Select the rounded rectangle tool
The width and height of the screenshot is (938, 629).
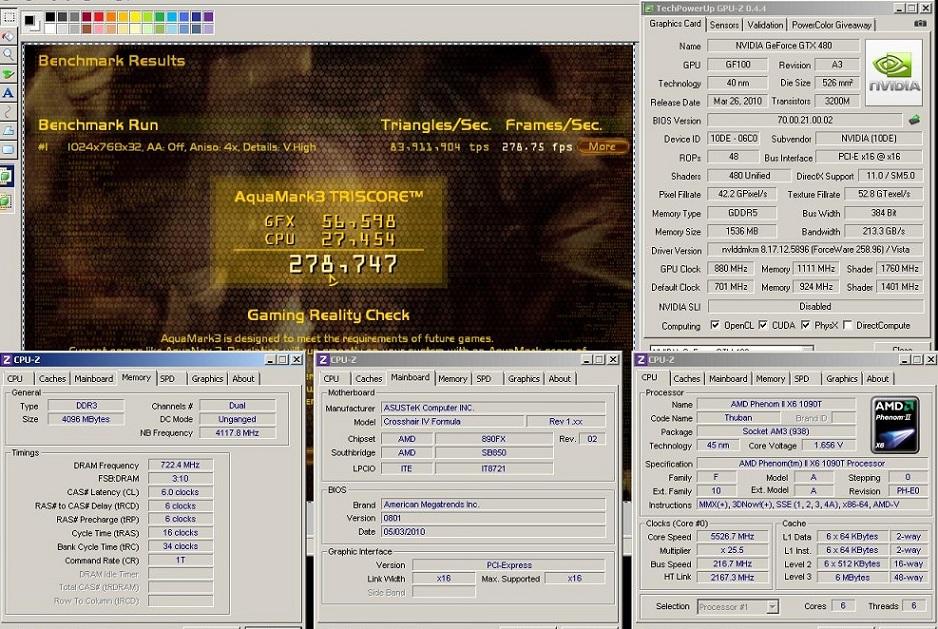pyautogui.click(x=8, y=150)
